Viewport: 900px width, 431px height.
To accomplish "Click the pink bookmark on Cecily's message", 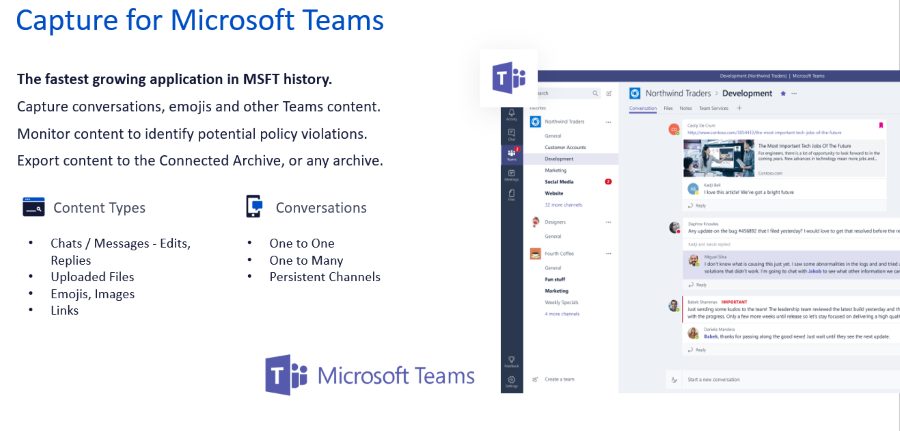I will 880,125.
